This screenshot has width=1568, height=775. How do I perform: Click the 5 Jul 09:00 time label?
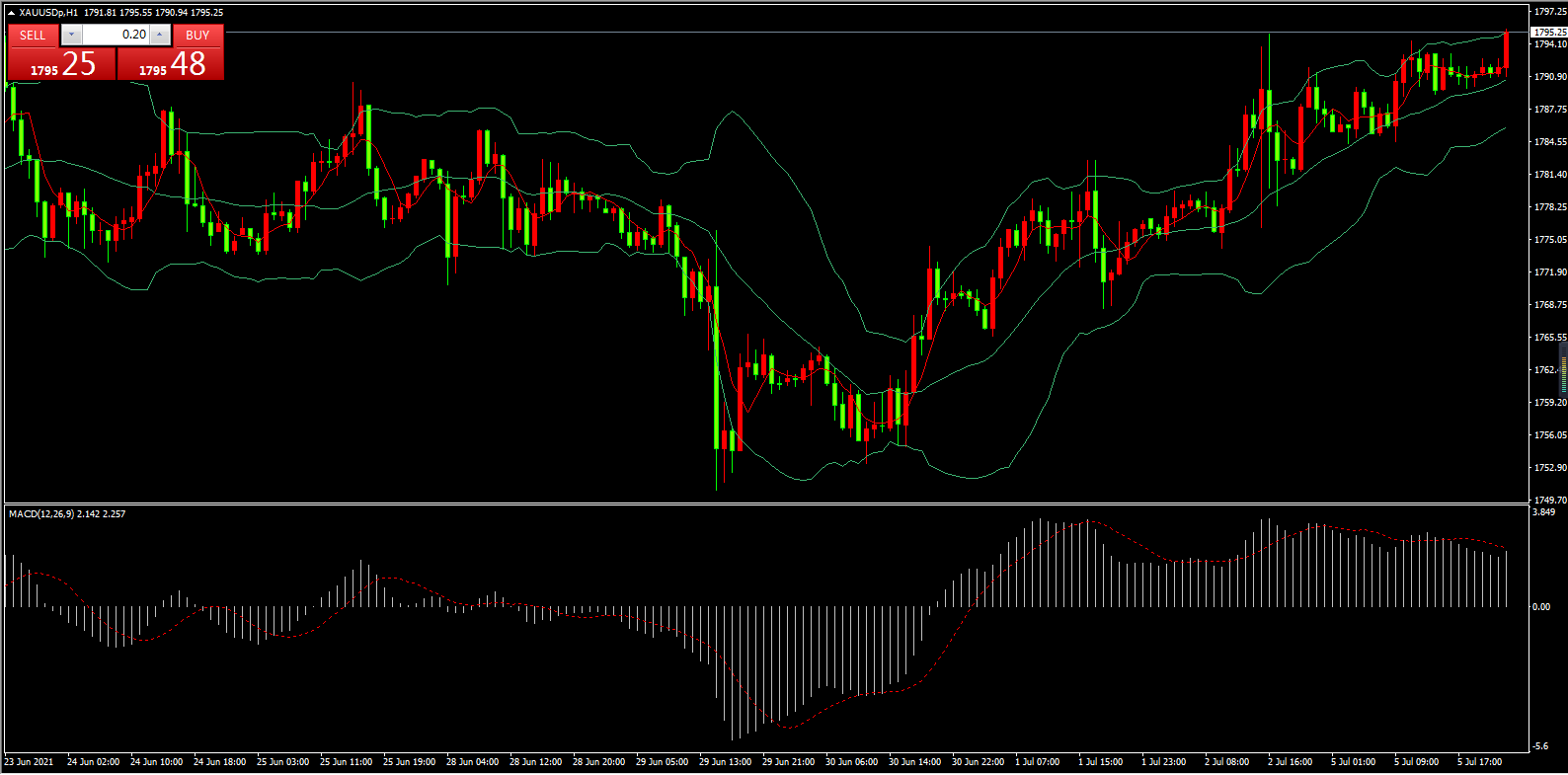[1416, 762]
